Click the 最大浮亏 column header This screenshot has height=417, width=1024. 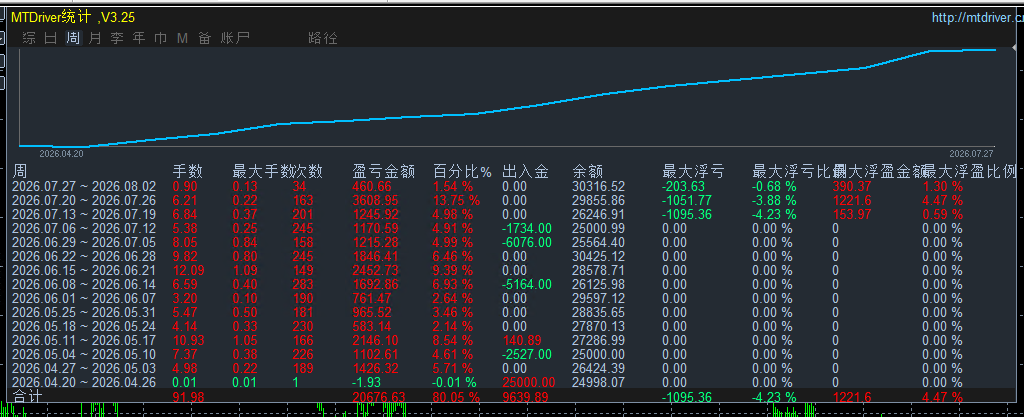coord(693,172)
